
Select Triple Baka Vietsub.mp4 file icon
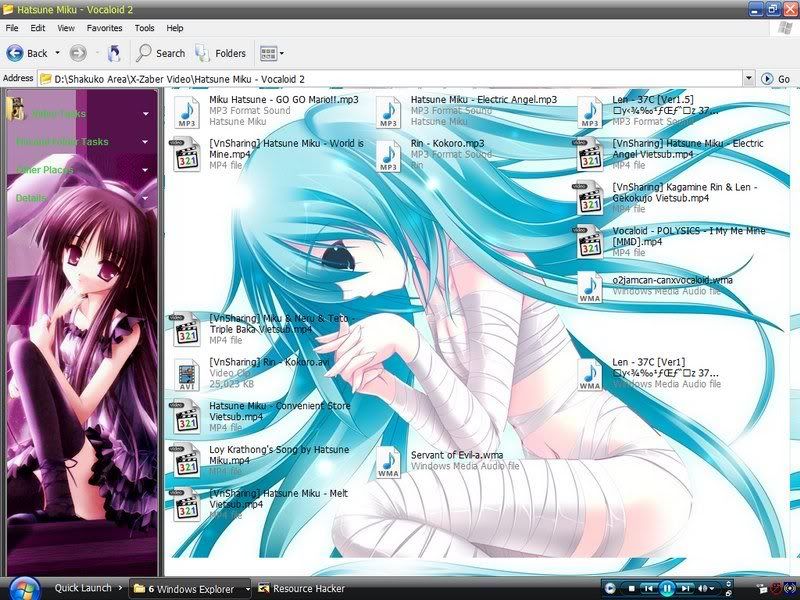coord(187,330)
